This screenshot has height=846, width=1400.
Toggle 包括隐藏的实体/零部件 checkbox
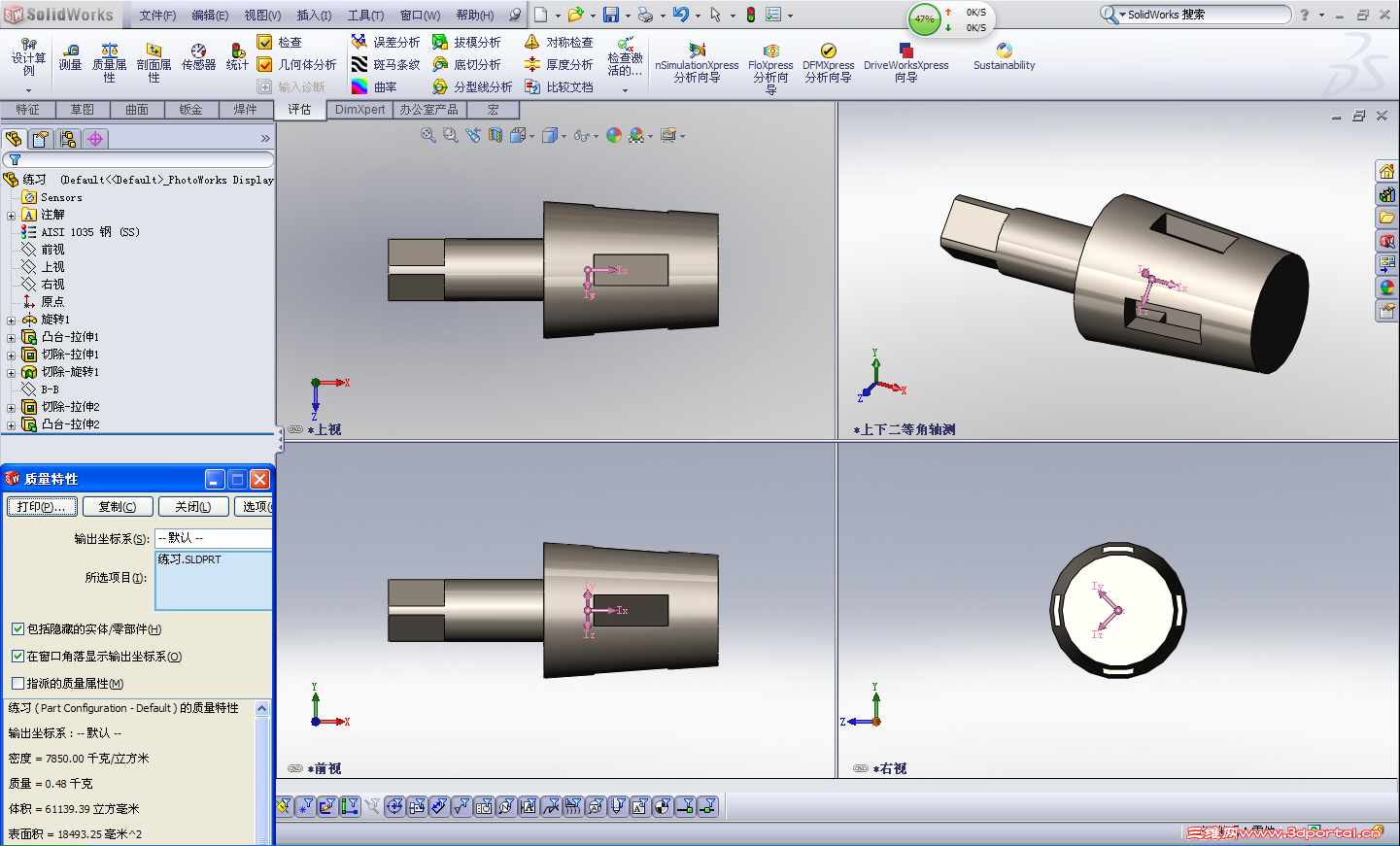[17, 629]
